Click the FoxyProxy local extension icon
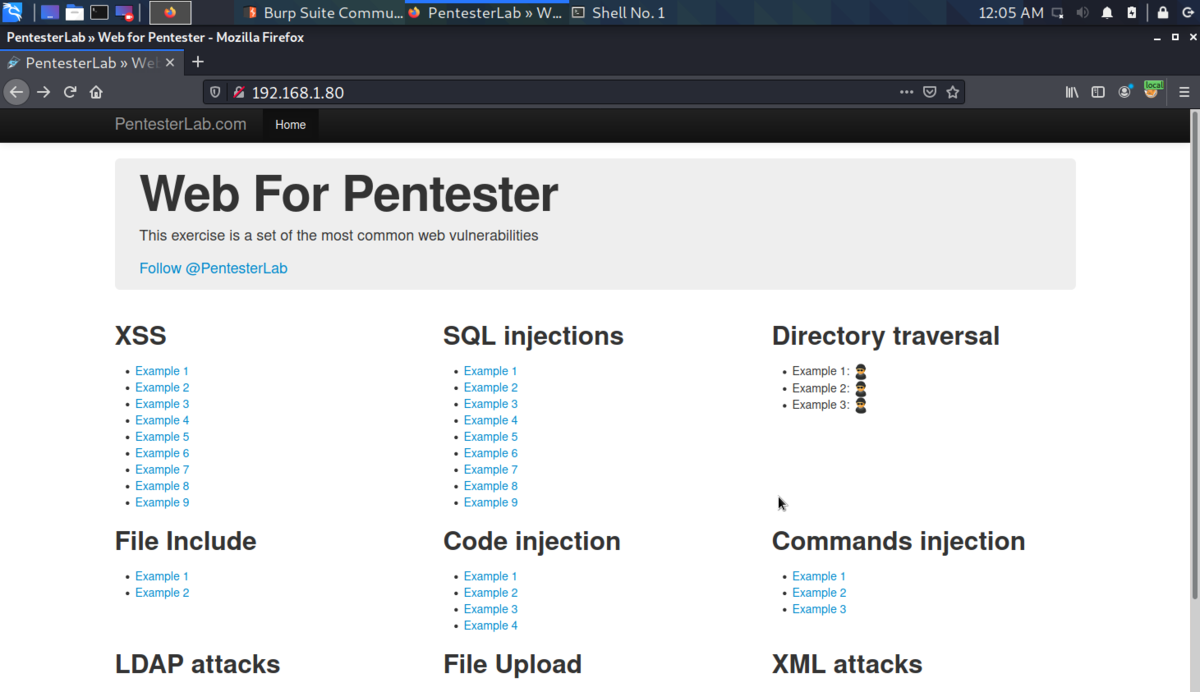This screenshot has height=692, width=1200. pyautogui.click(x=1153, y=90)
